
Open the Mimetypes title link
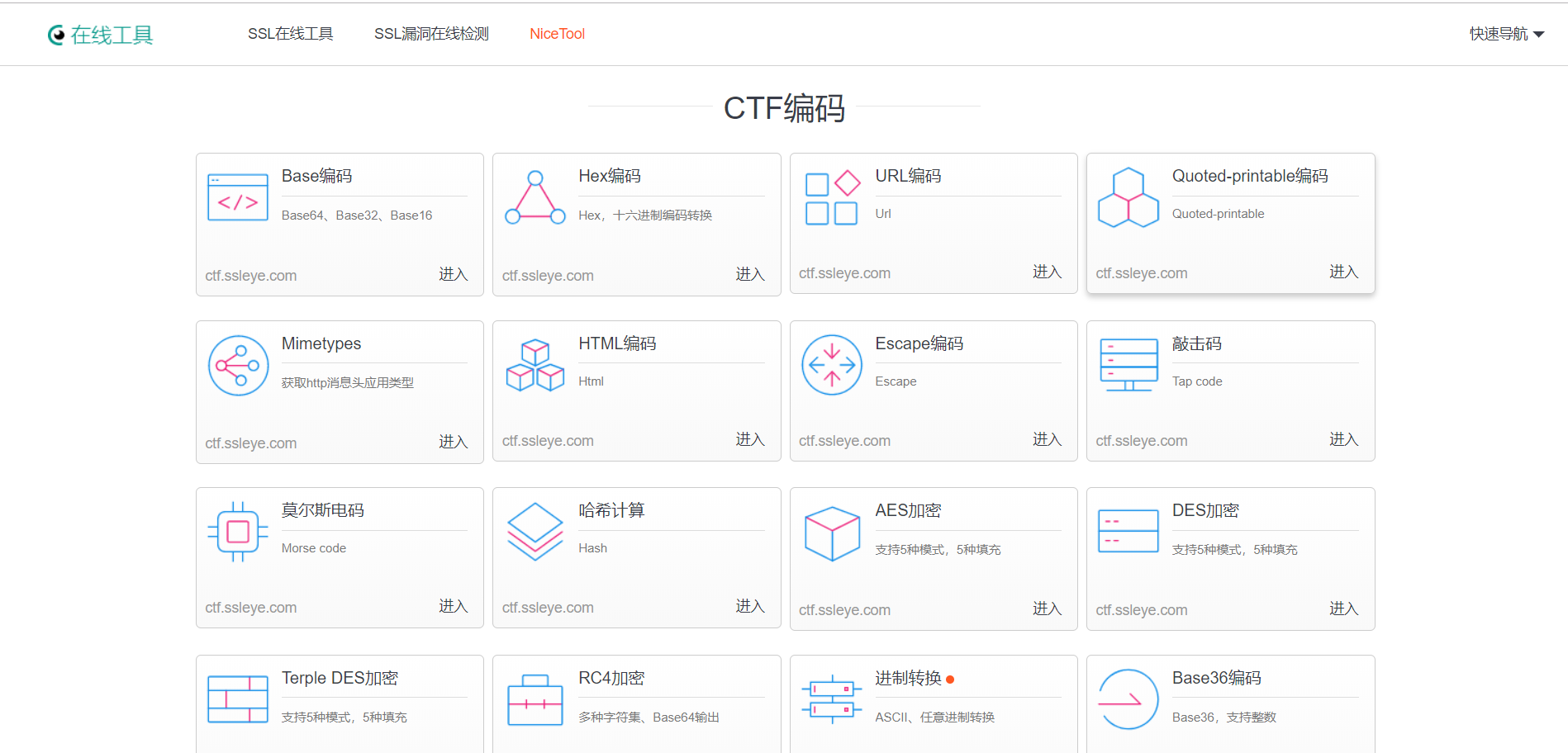[x=321, y=343]
